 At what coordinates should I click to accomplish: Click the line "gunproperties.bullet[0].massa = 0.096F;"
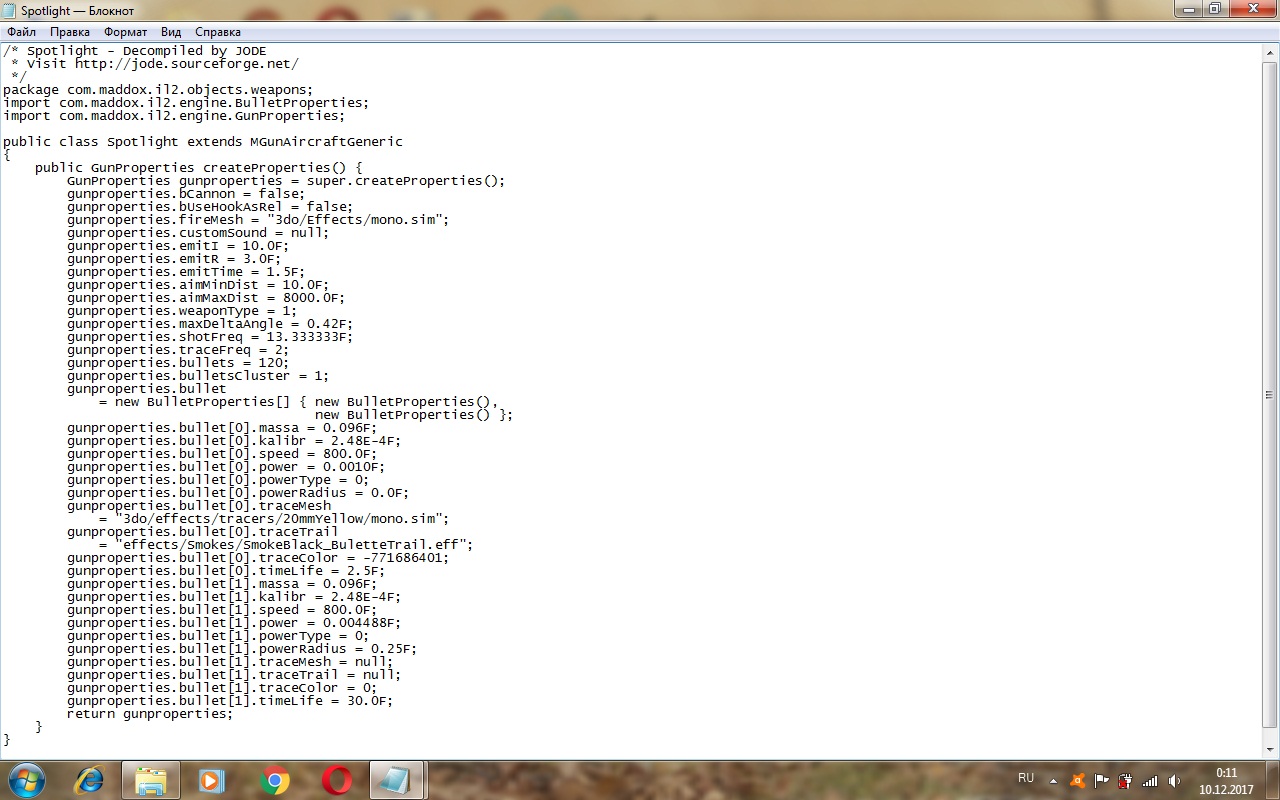coord(222,427)
